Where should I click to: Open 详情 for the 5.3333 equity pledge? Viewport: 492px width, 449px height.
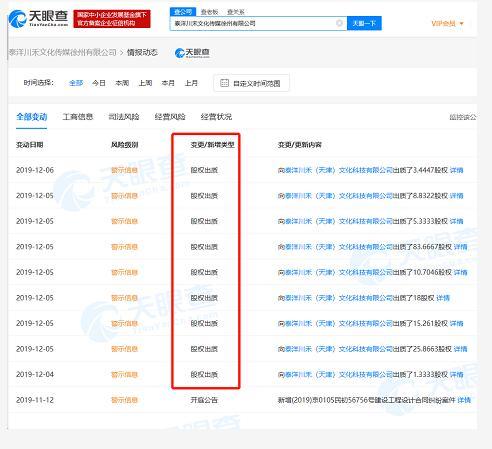(456, 221)
